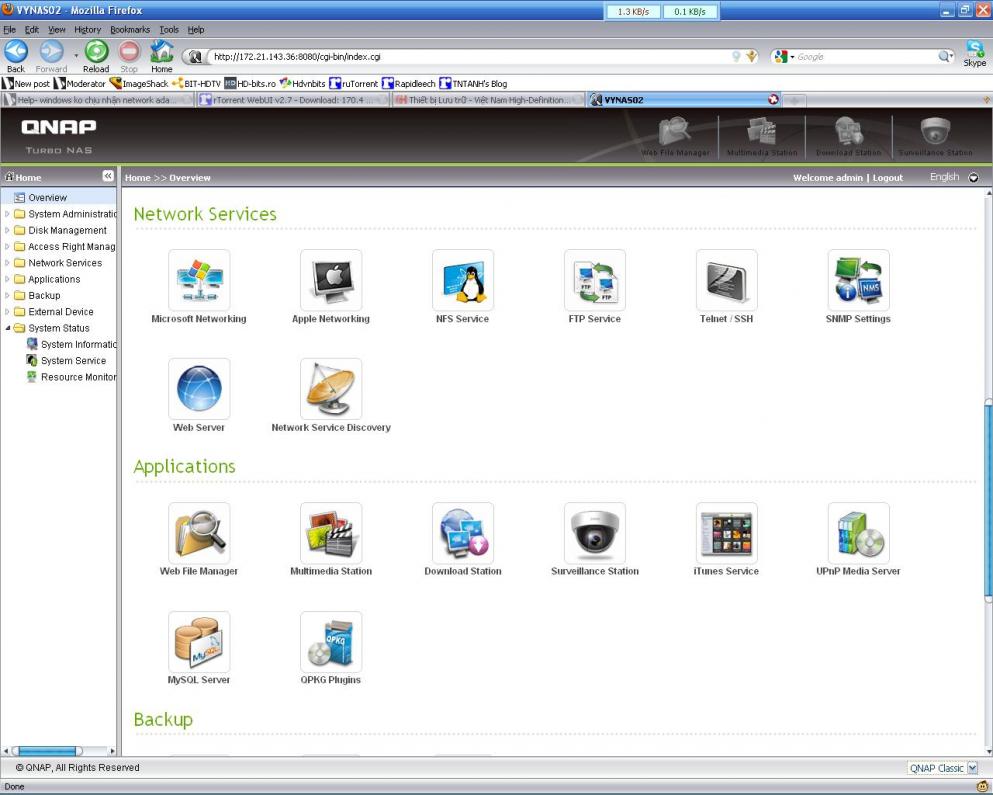The width and height of the screenshot is (993, 795).
Task: Select Overview in sidebar tree
Action: point(47,198)
